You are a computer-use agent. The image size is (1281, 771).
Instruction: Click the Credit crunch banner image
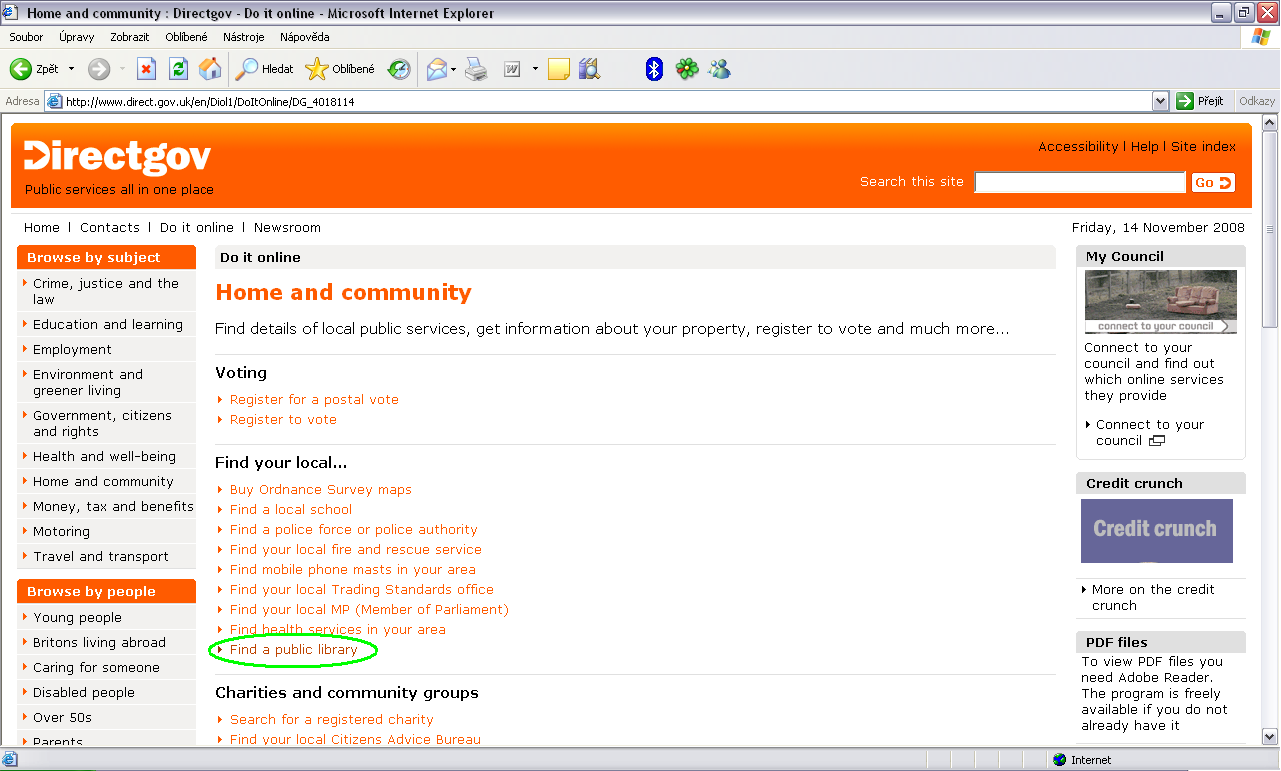(x=1157, y=531)
